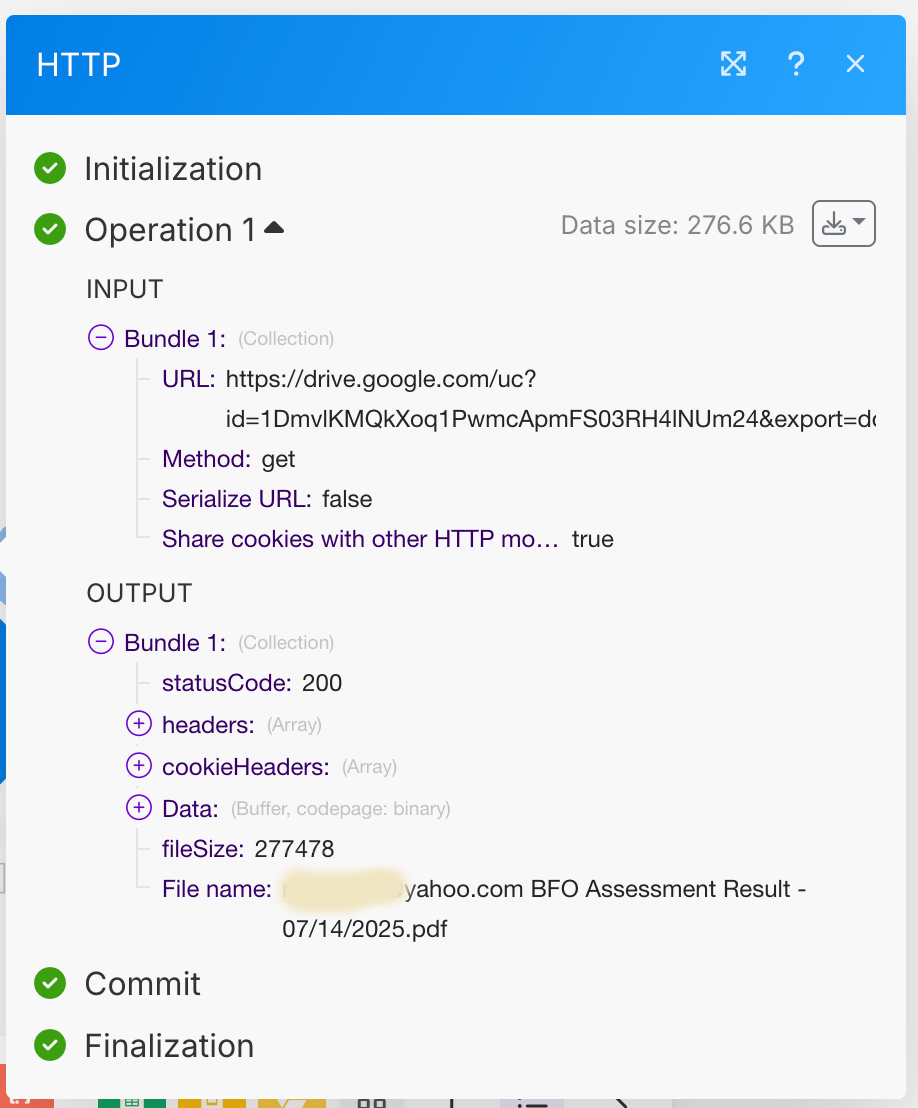
Task: Close the HTTP output panel
Action: coord(855,64)
